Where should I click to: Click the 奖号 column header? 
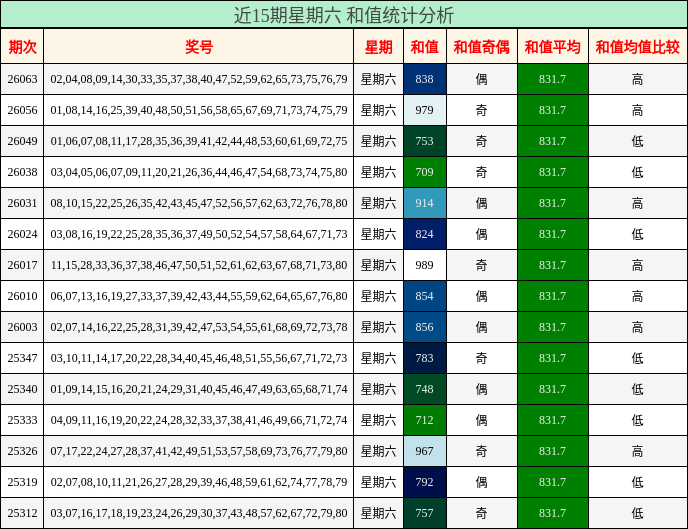(199, 46)
